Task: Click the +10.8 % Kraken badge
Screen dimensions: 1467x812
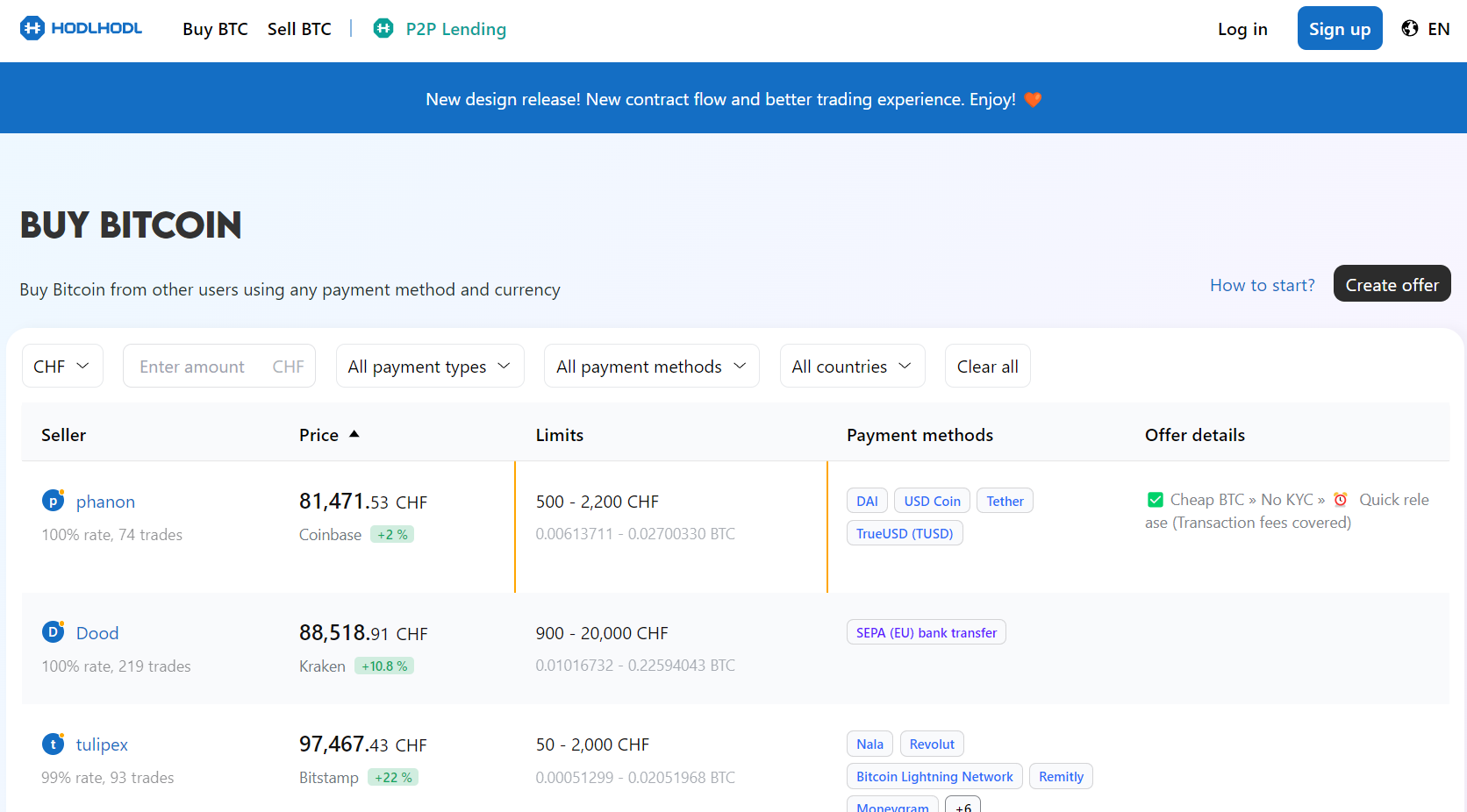Action: tap(384, 666)
